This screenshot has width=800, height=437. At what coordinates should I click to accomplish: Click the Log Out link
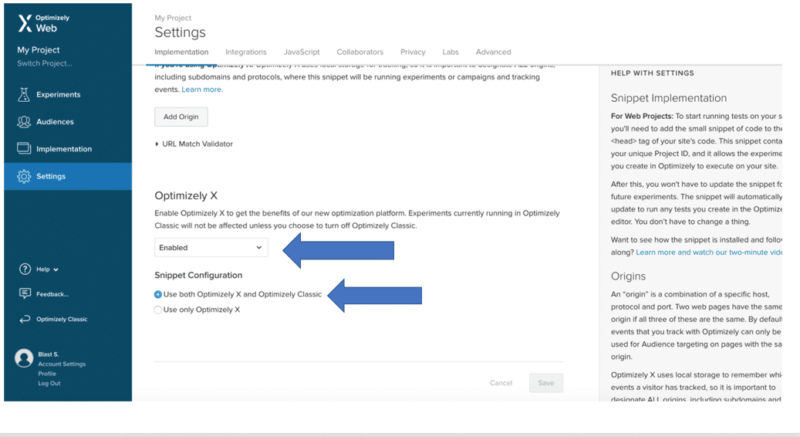click(x=49, y=383)
